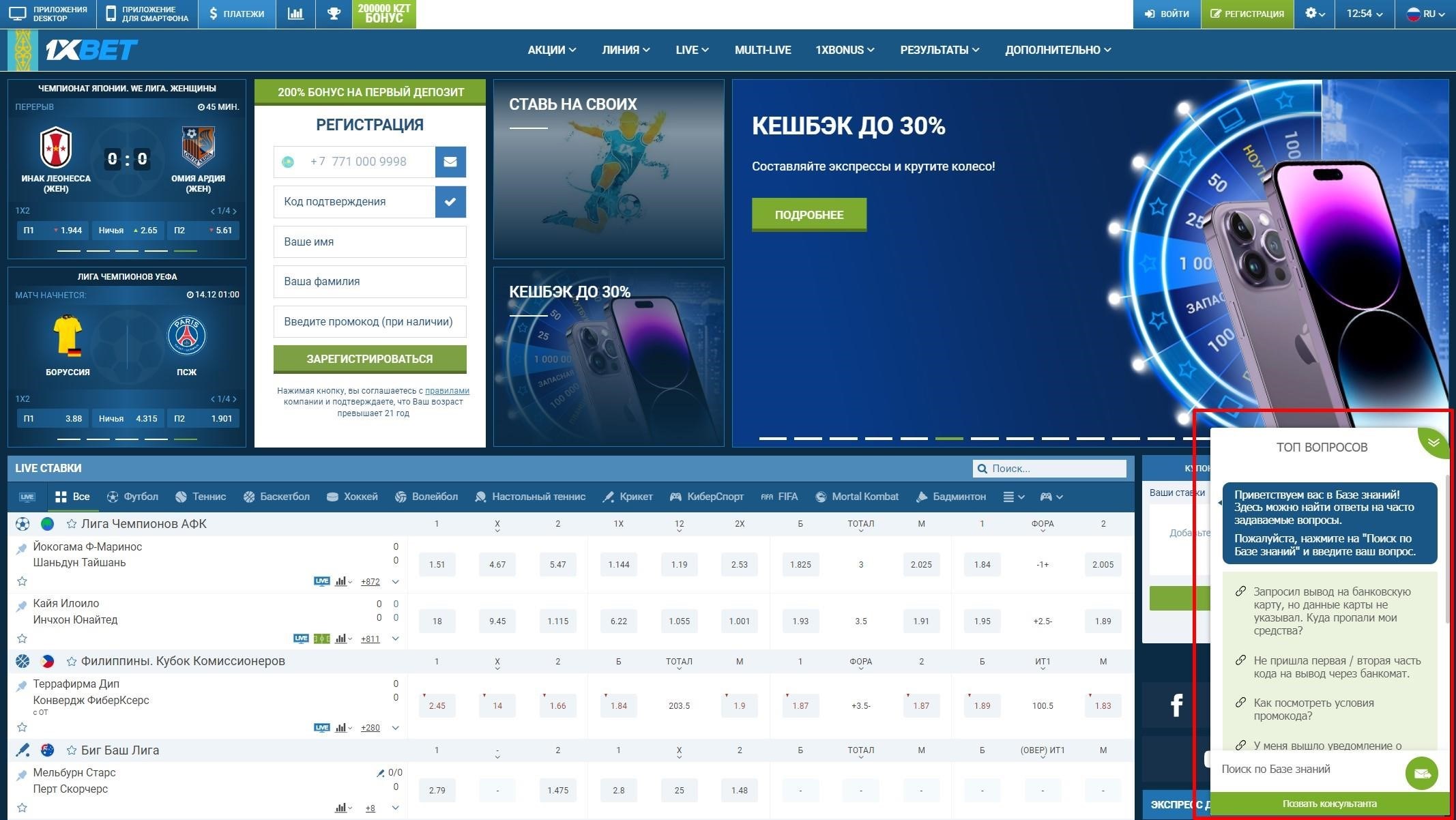Open statistics chart for Кайя Илоило match
Screen dimensions: 1456x820
tap(343, 639)
